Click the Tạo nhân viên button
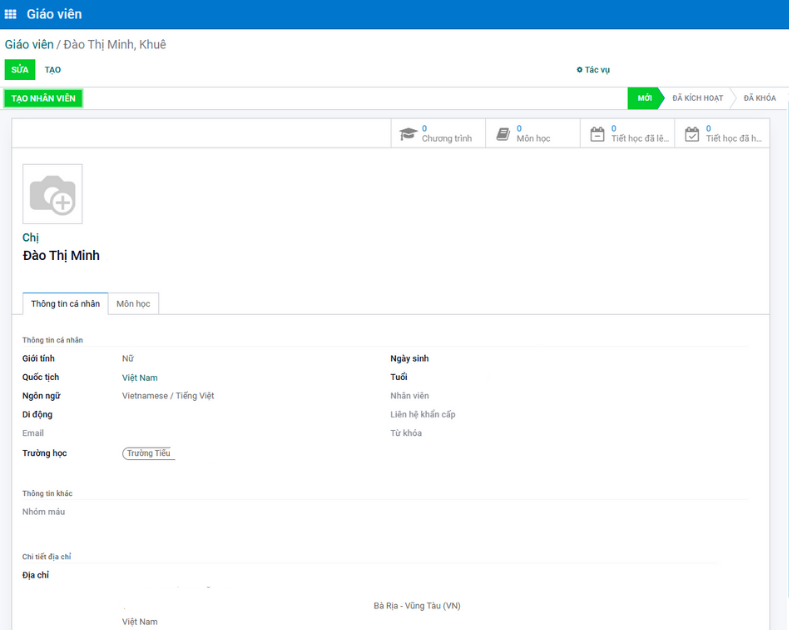 (x=43, y=98)
